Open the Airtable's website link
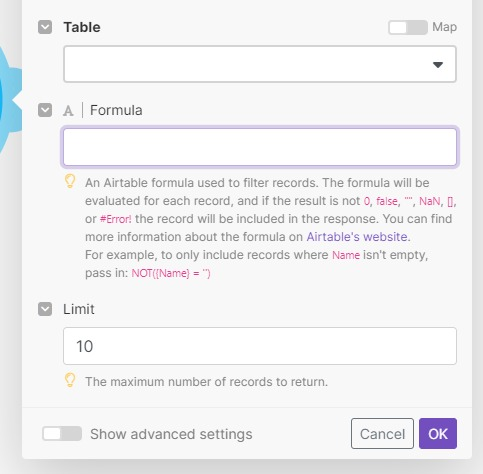483x474 pixels. [x=357, y=237]
